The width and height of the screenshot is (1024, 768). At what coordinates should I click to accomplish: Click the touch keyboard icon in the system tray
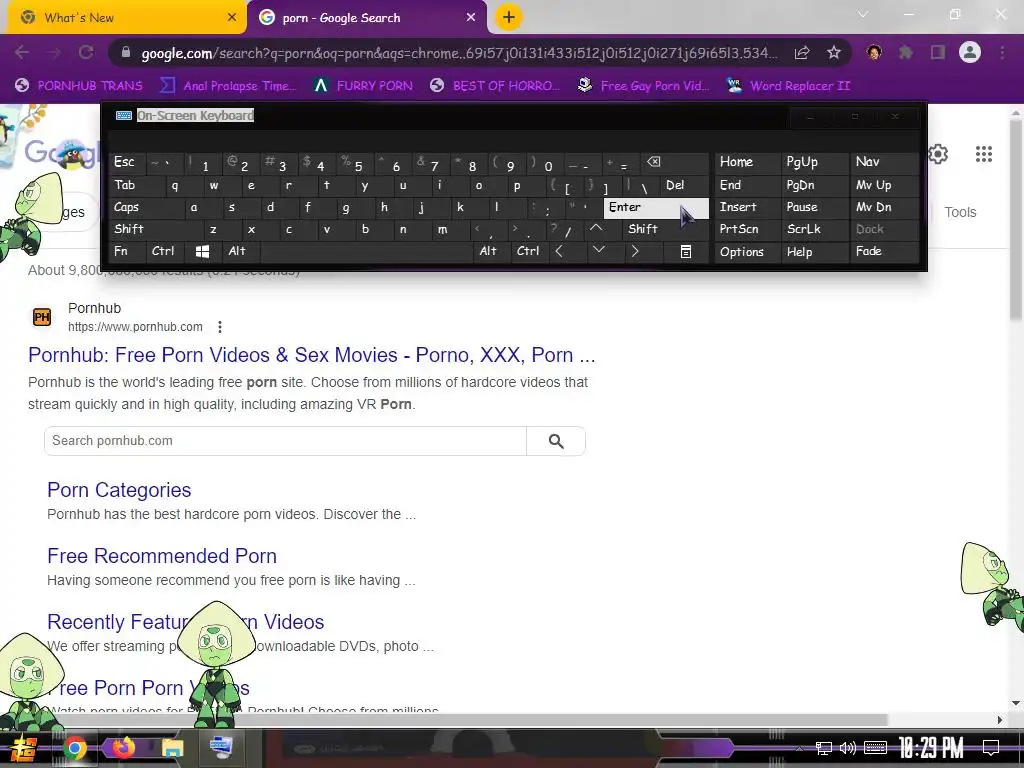tap(875, 748)
